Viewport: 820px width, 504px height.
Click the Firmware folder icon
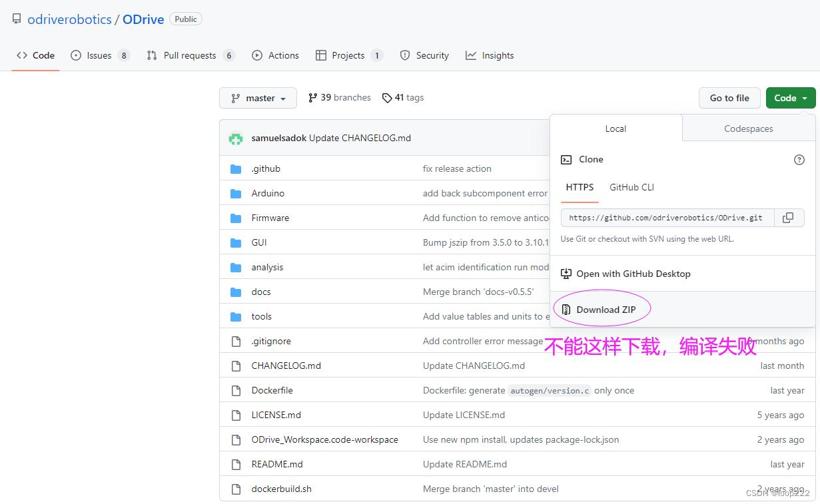click(236, 218)
